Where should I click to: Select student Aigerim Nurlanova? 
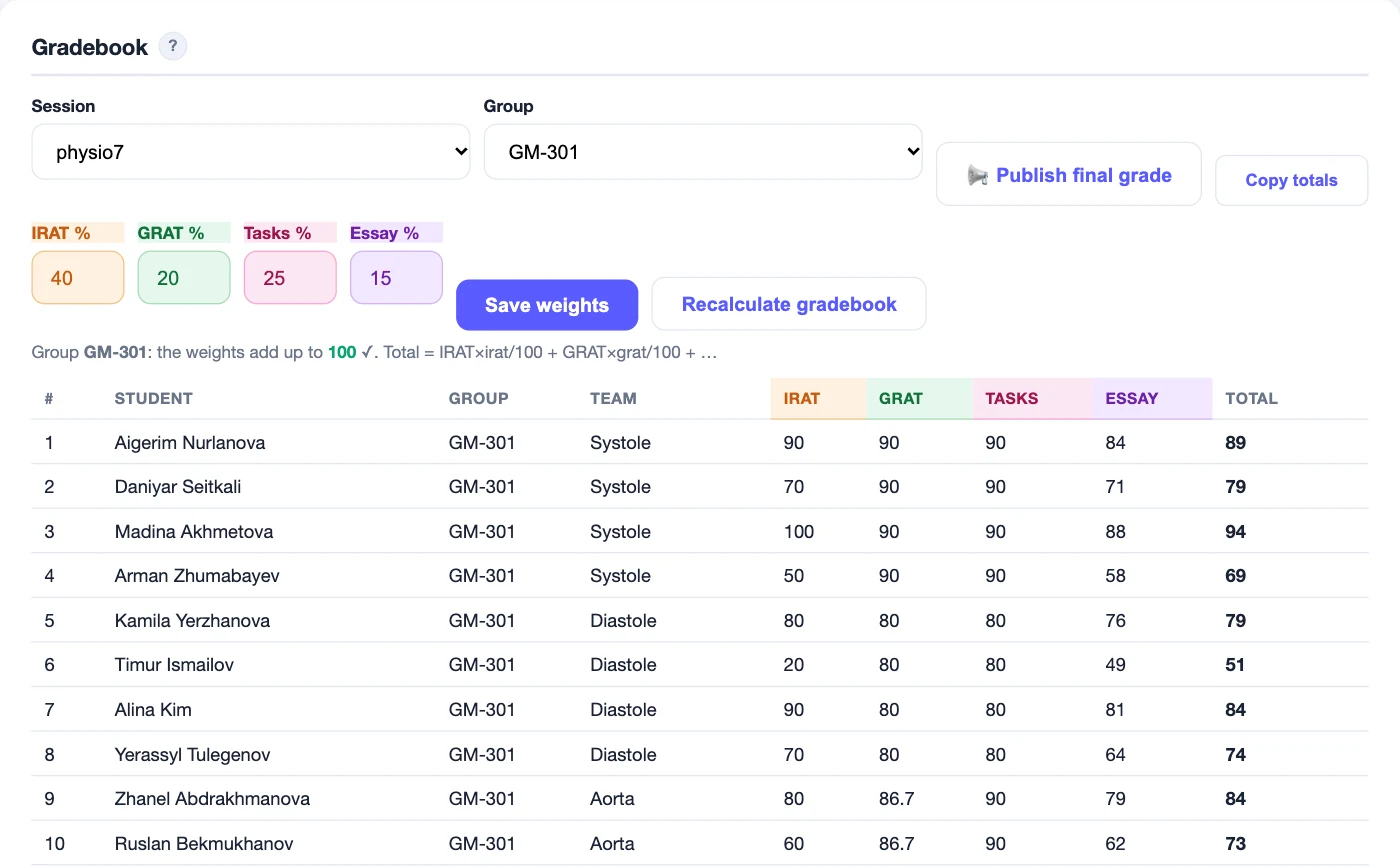[x=190, y=442]
